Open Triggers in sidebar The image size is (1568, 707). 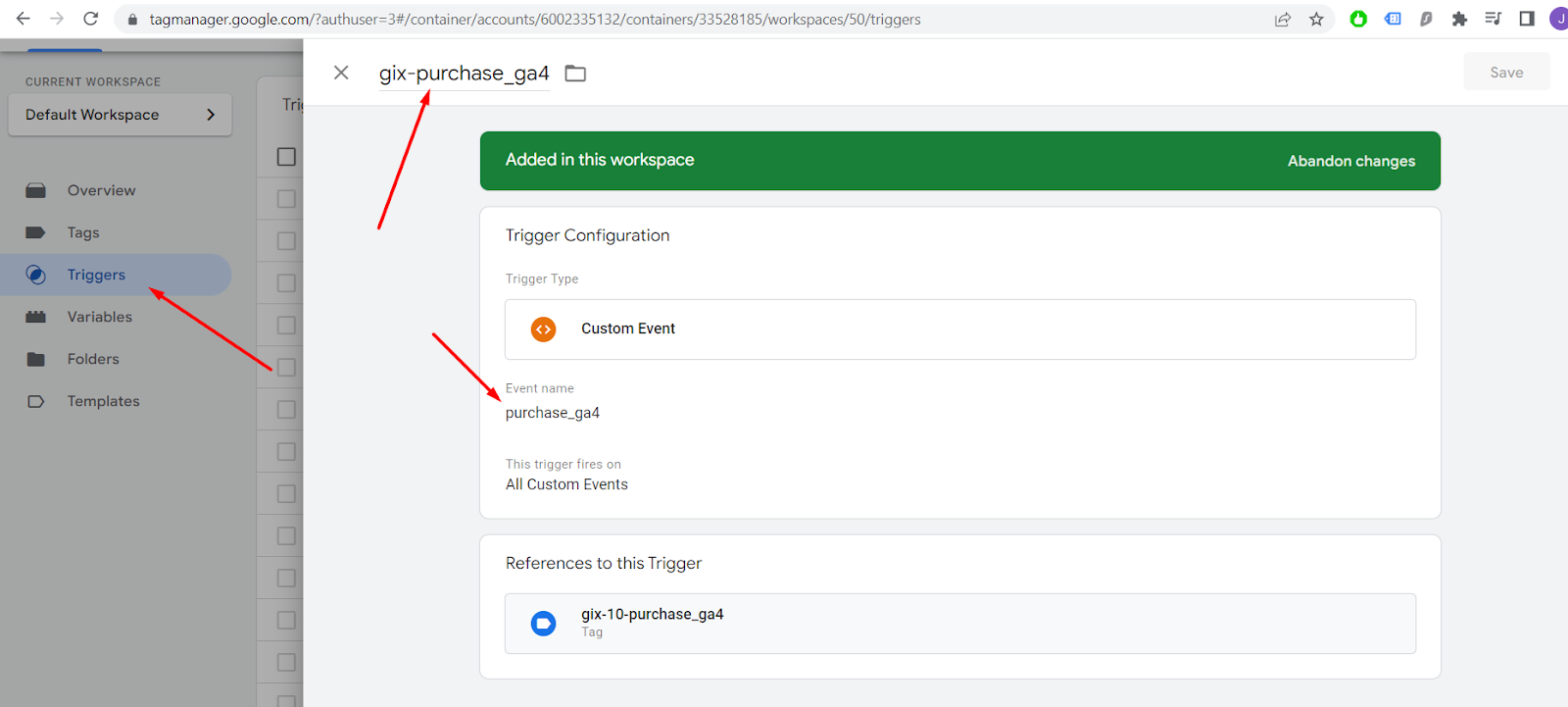click(116, 275)
